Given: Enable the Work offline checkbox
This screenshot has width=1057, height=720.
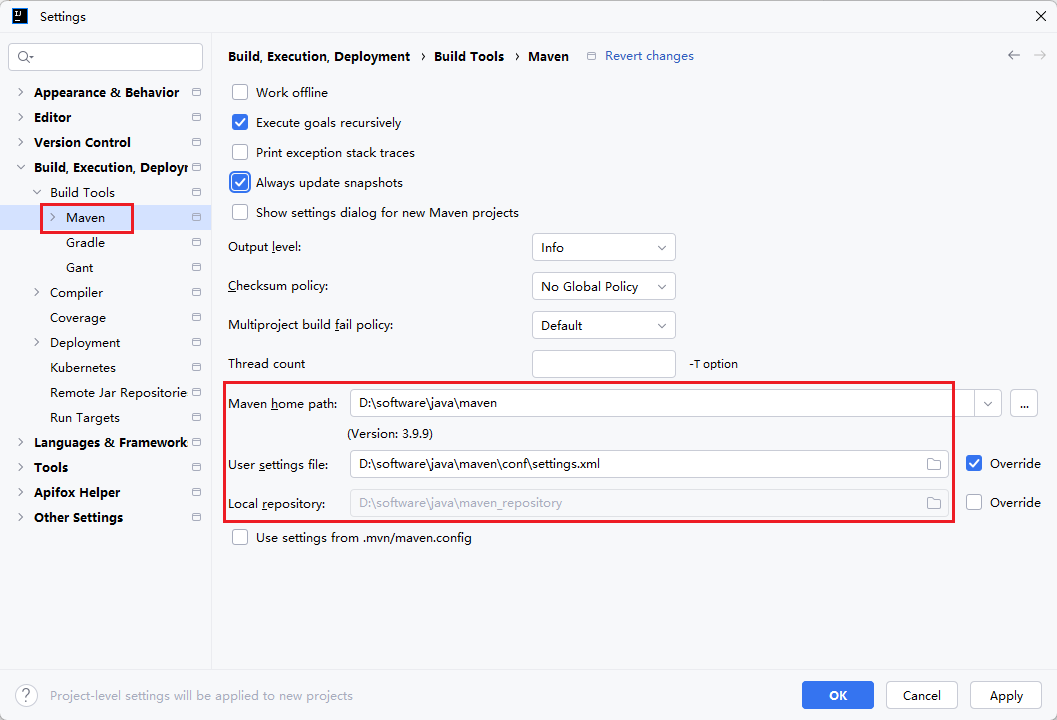Looking at the screenshot, I should click(x=240, y=93).
